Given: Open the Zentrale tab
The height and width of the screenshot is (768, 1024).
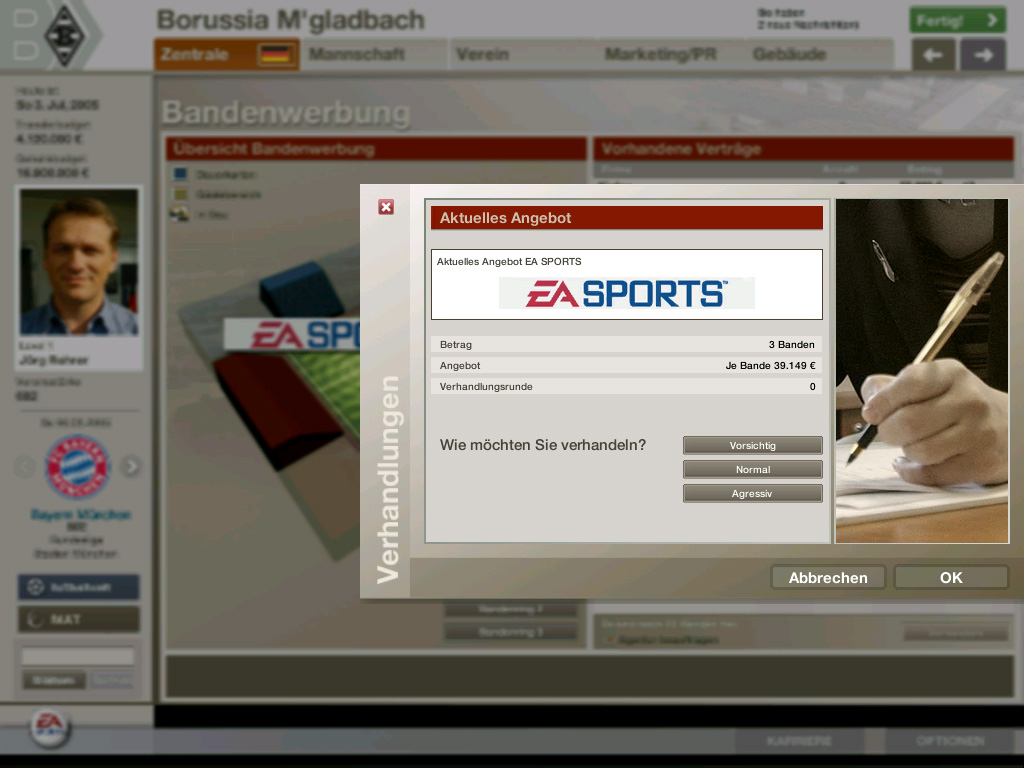Looking at the screenshot, I should [x=195, y=54].
